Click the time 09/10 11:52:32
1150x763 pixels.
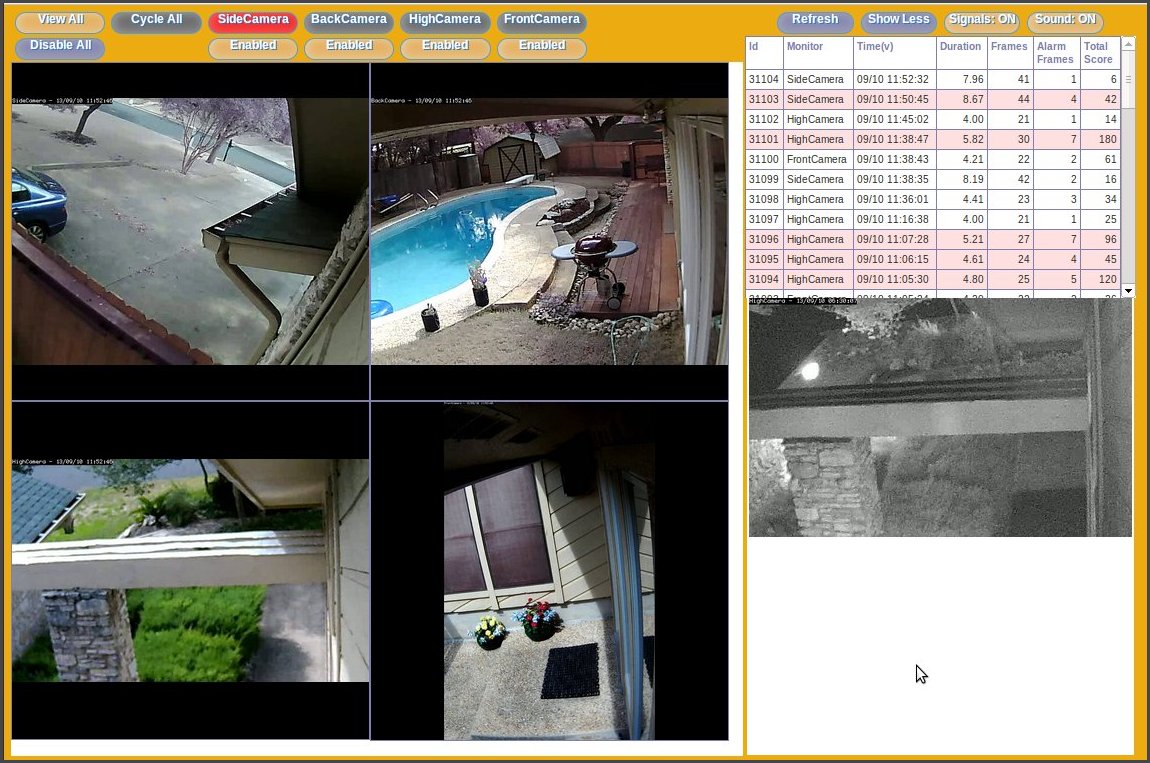coord(893,79)
